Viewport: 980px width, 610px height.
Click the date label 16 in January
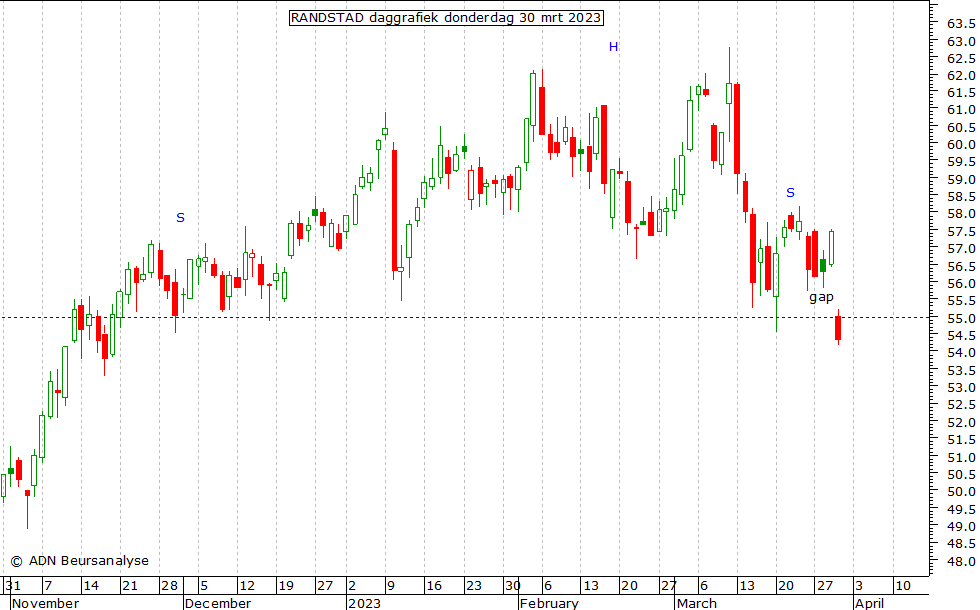pyautogui.click(x=434, y=586)
